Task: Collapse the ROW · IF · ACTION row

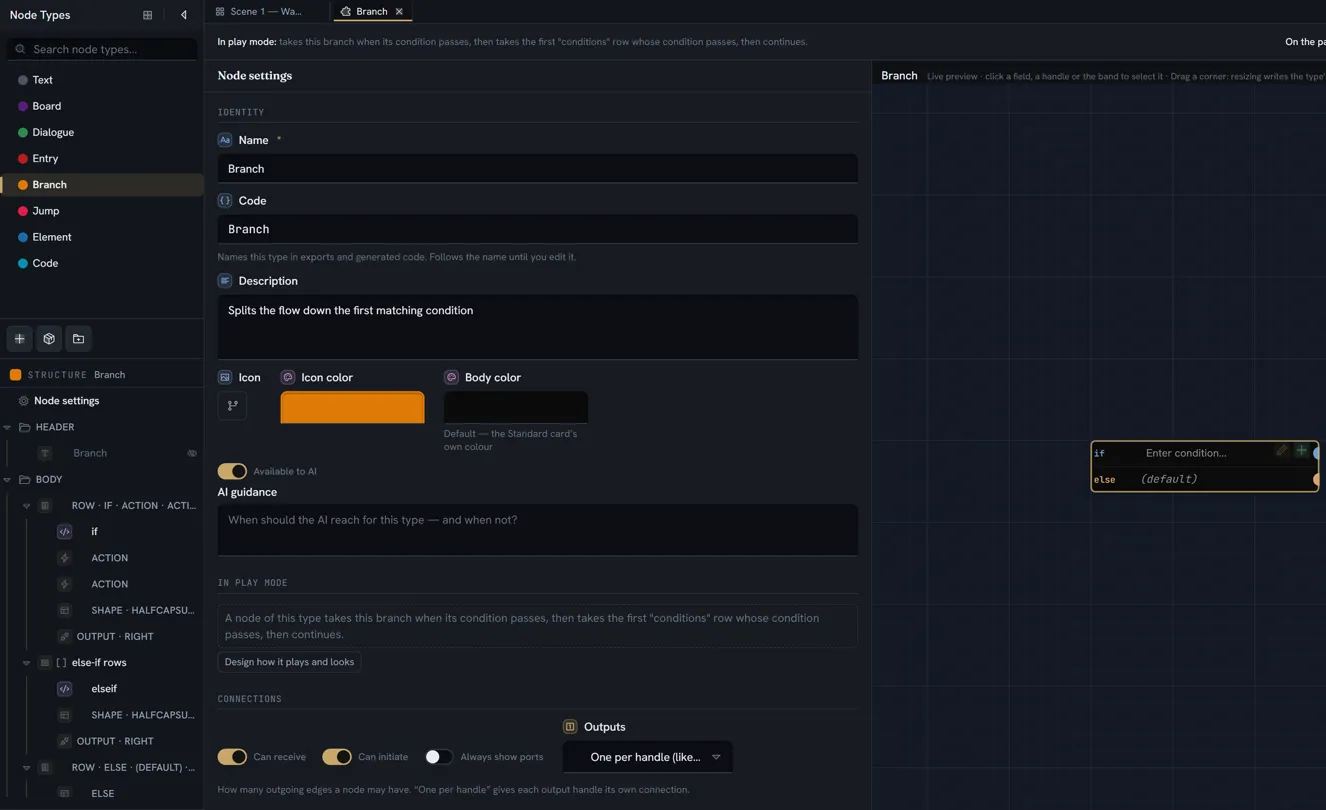Action: click(27, 506)
